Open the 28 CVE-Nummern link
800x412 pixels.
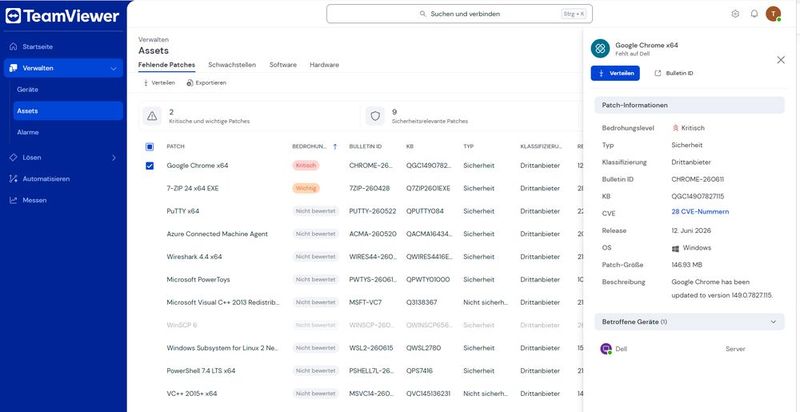700,212
